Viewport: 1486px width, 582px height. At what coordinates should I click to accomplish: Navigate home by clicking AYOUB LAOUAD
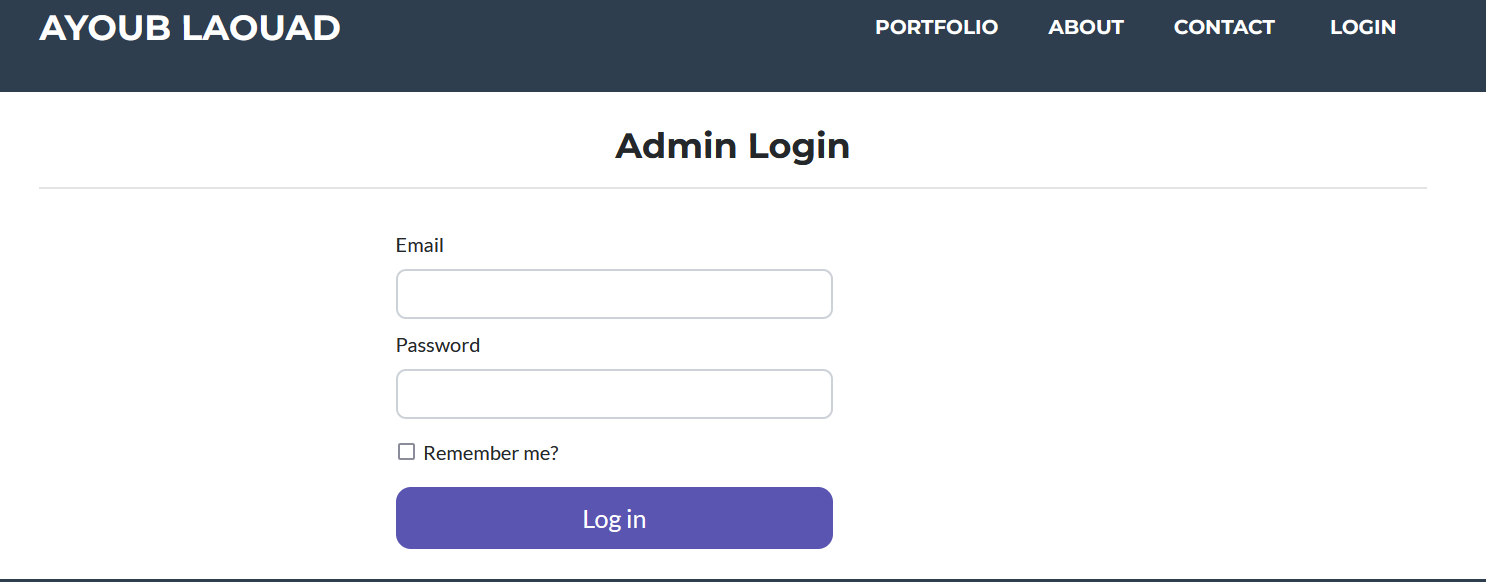[188, 27]
